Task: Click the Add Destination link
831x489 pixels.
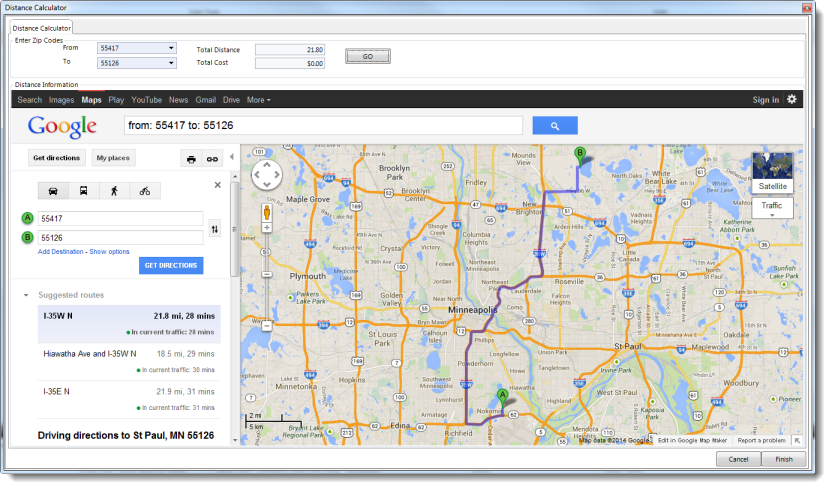Action: pyautogui.click(x=60, y=252)
